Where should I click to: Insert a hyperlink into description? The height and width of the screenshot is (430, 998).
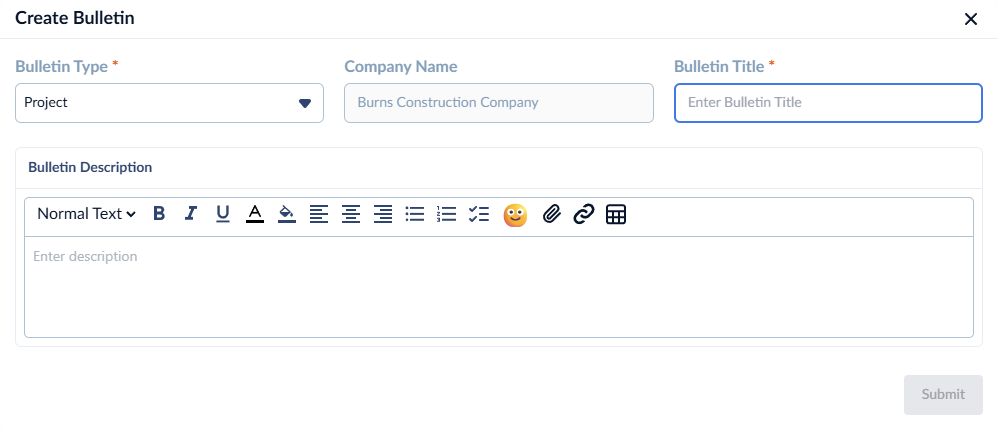coord(584,214)
